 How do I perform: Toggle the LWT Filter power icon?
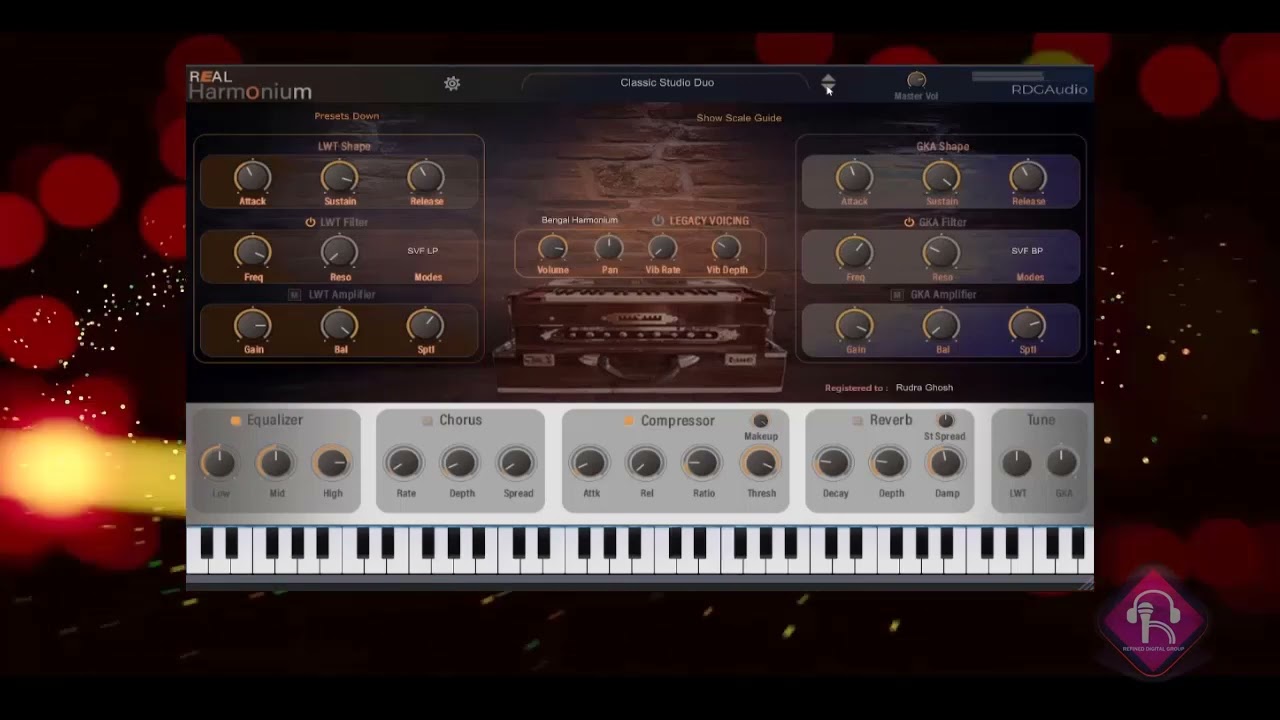pyautogui.click(x=310, y=222)
